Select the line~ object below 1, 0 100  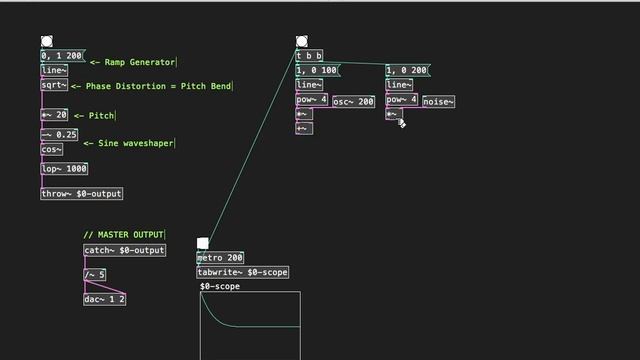[x=309, y=85]
